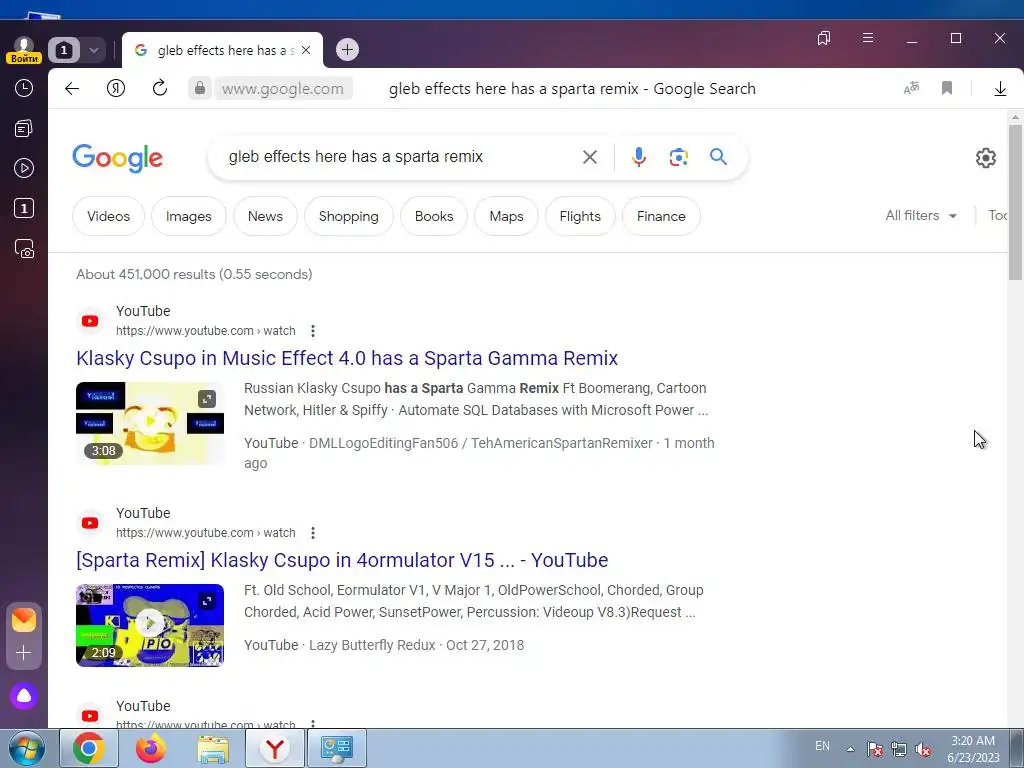1024x768 pixels.
Task: Reload the page with refresh icon
Action: click(x=160, y=88)
